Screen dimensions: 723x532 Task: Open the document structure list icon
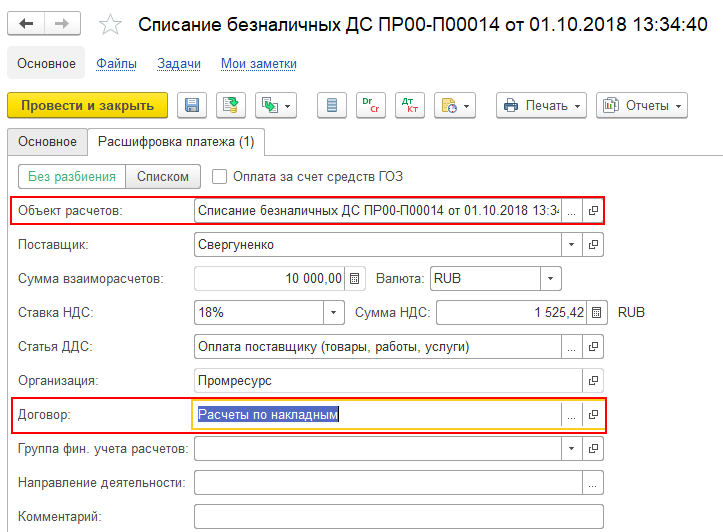point(332,106)
